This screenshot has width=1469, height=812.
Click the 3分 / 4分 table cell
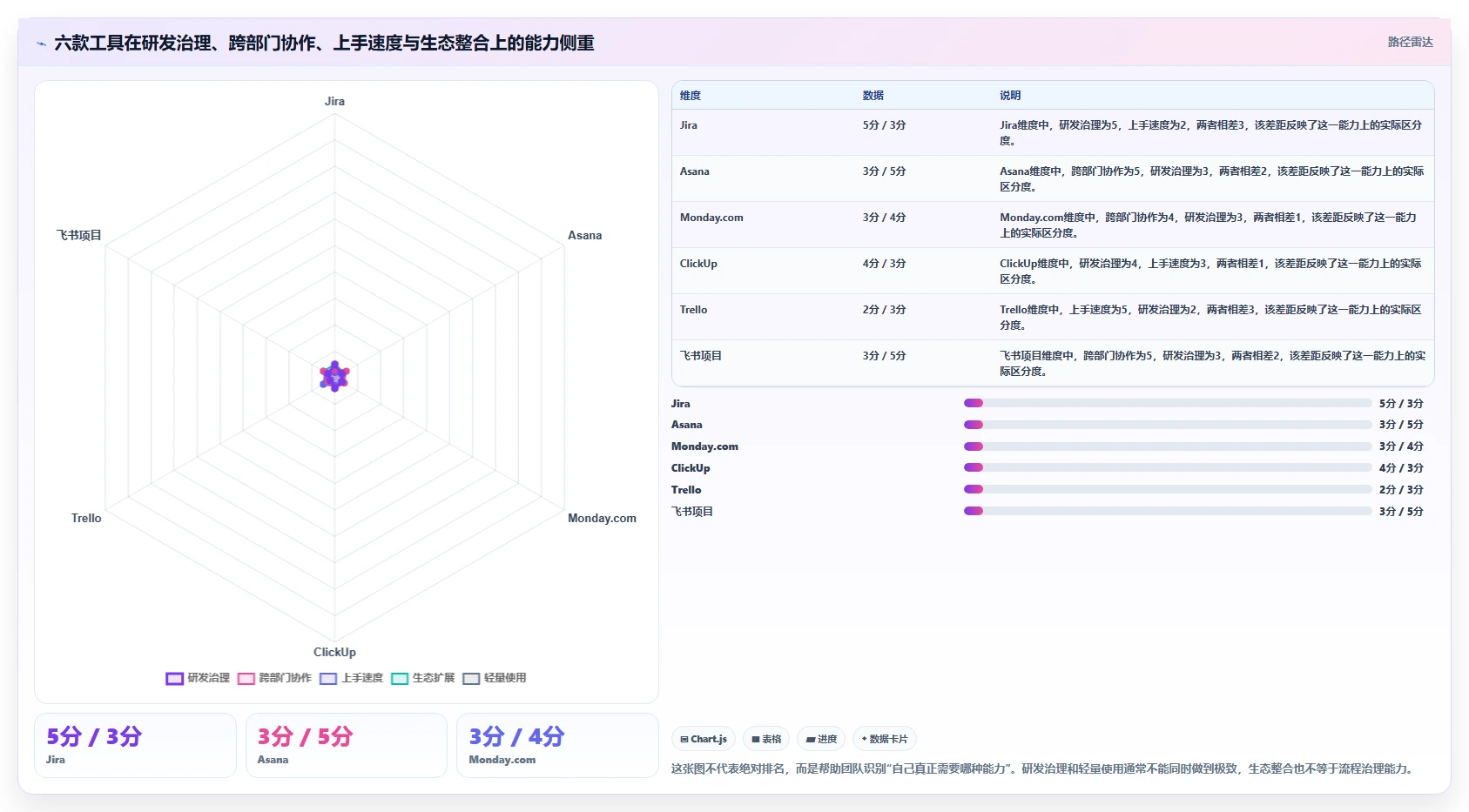pos(884,218)
